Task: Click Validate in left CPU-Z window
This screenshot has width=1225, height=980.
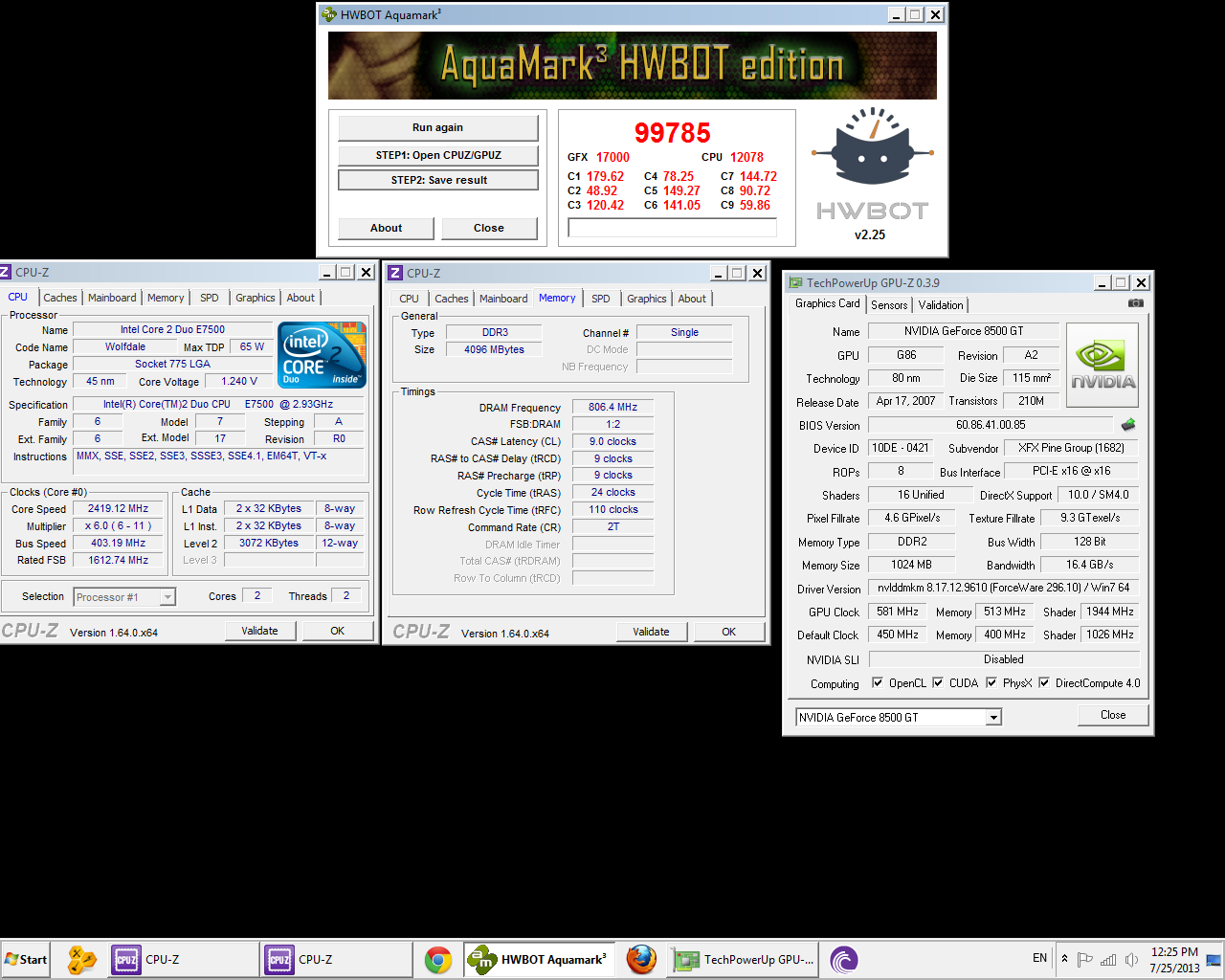Action: pyautogui.click(x=259, y=631)
